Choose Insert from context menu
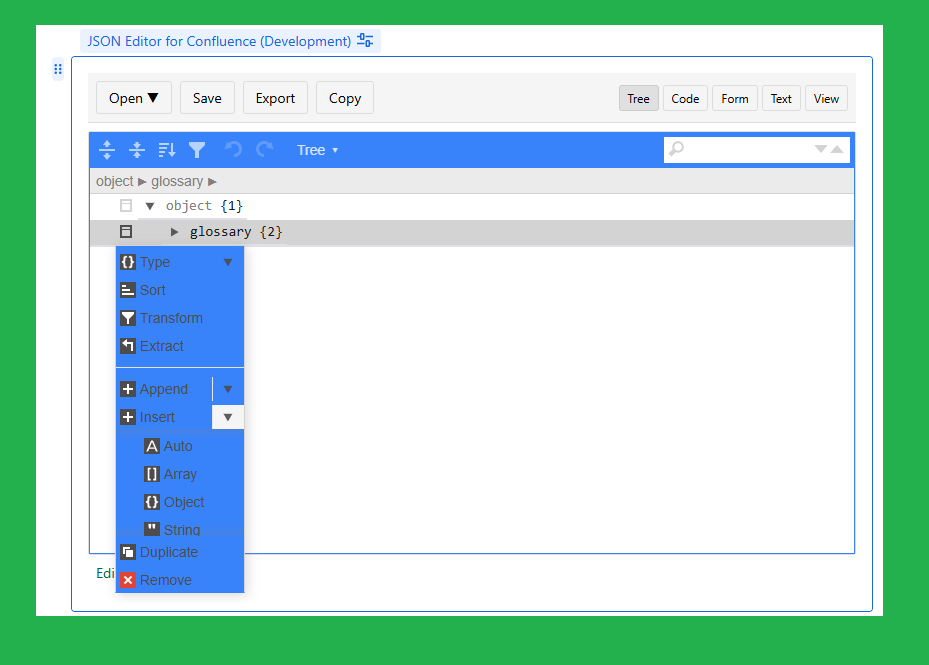The width and height of the screenshot is (929, 665). [164, 417]
